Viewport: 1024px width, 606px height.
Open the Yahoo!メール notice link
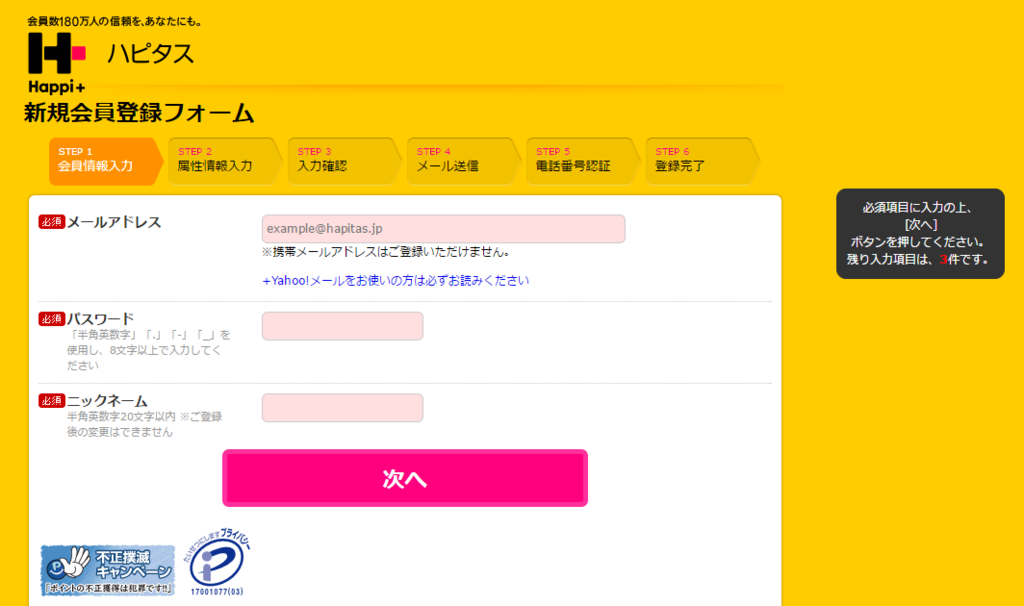coord(396,281)
